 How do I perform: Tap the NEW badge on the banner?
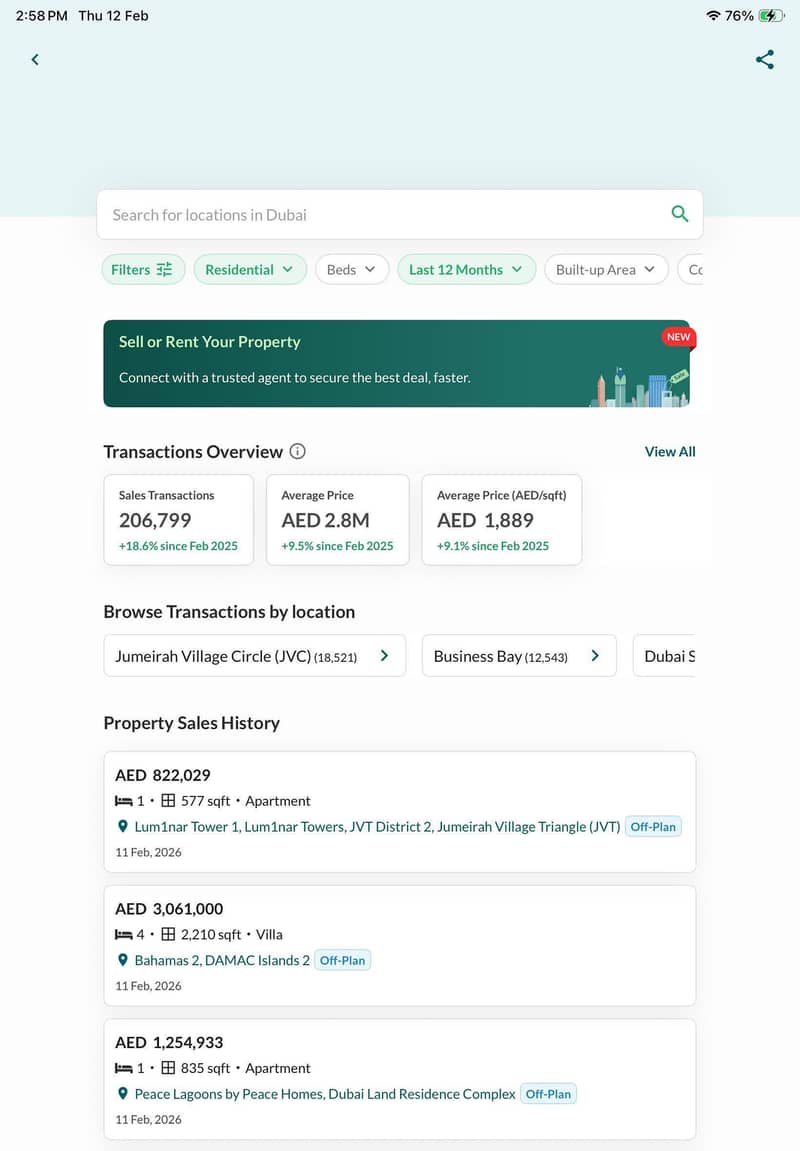(x=678, y=337)
